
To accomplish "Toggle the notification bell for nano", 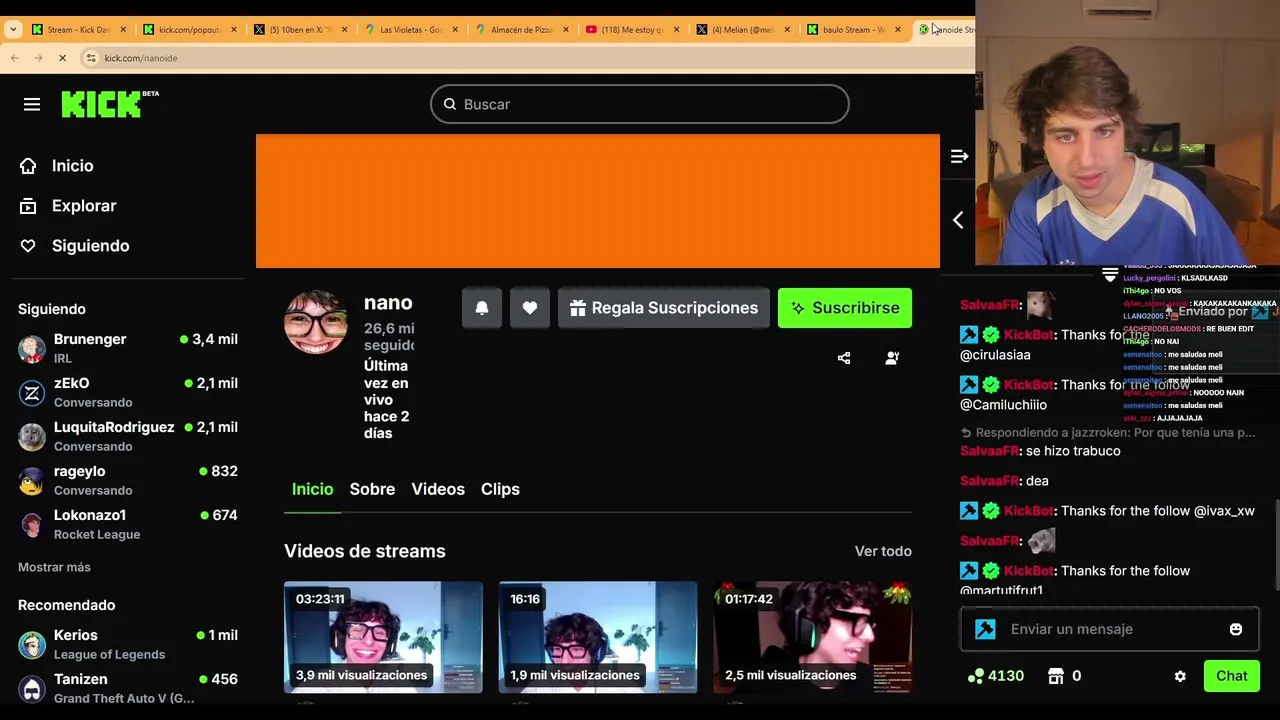I will tap(482, 308).
